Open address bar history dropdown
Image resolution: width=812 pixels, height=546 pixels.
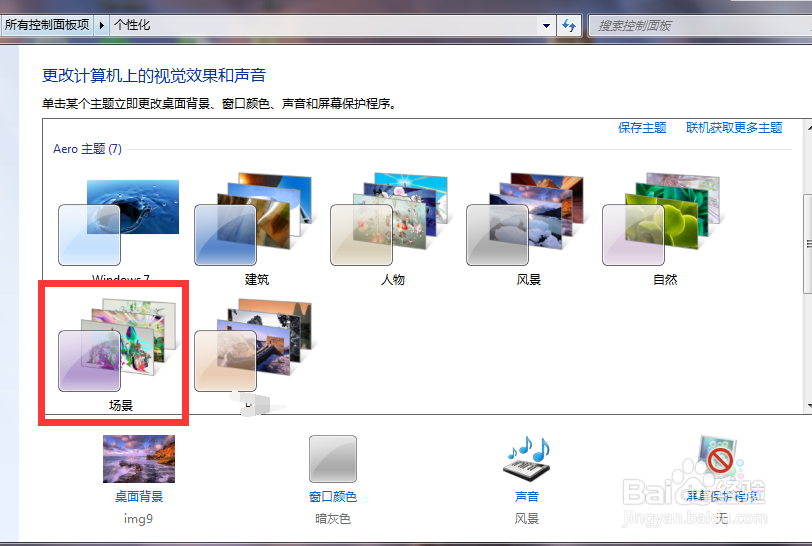pos(546,25)
